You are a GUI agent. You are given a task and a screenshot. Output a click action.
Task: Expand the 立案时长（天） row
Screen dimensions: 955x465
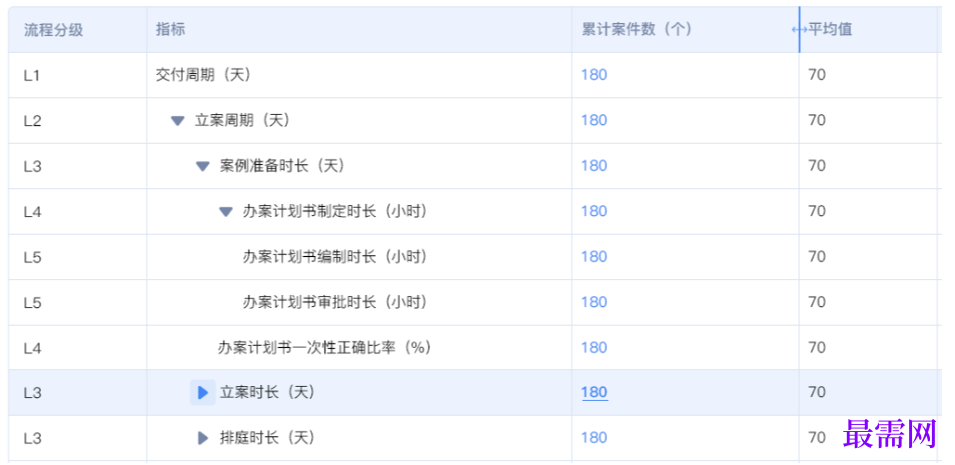(x=203, y=393)
